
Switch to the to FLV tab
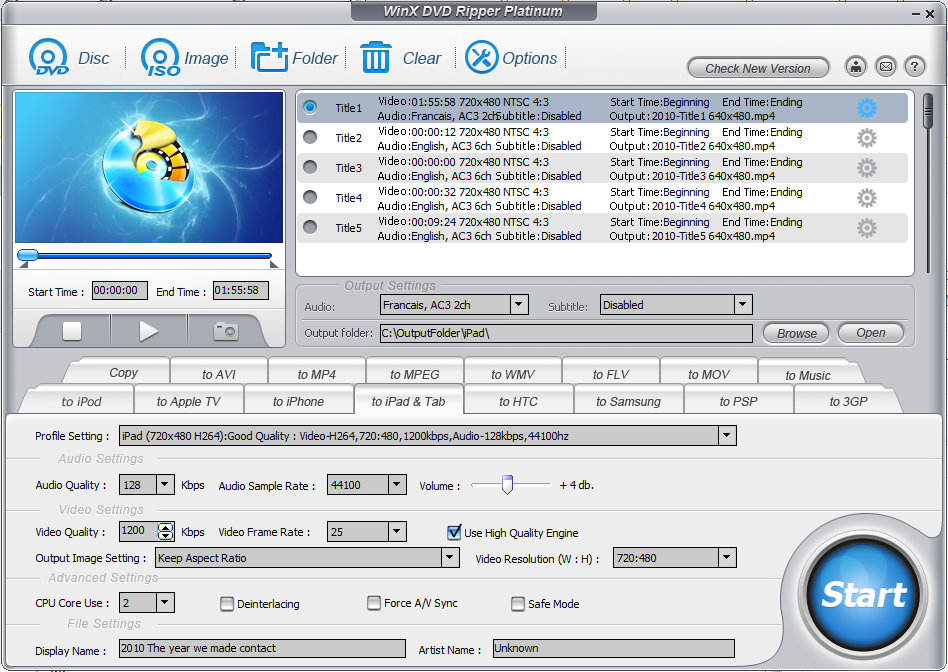[611, 374]
